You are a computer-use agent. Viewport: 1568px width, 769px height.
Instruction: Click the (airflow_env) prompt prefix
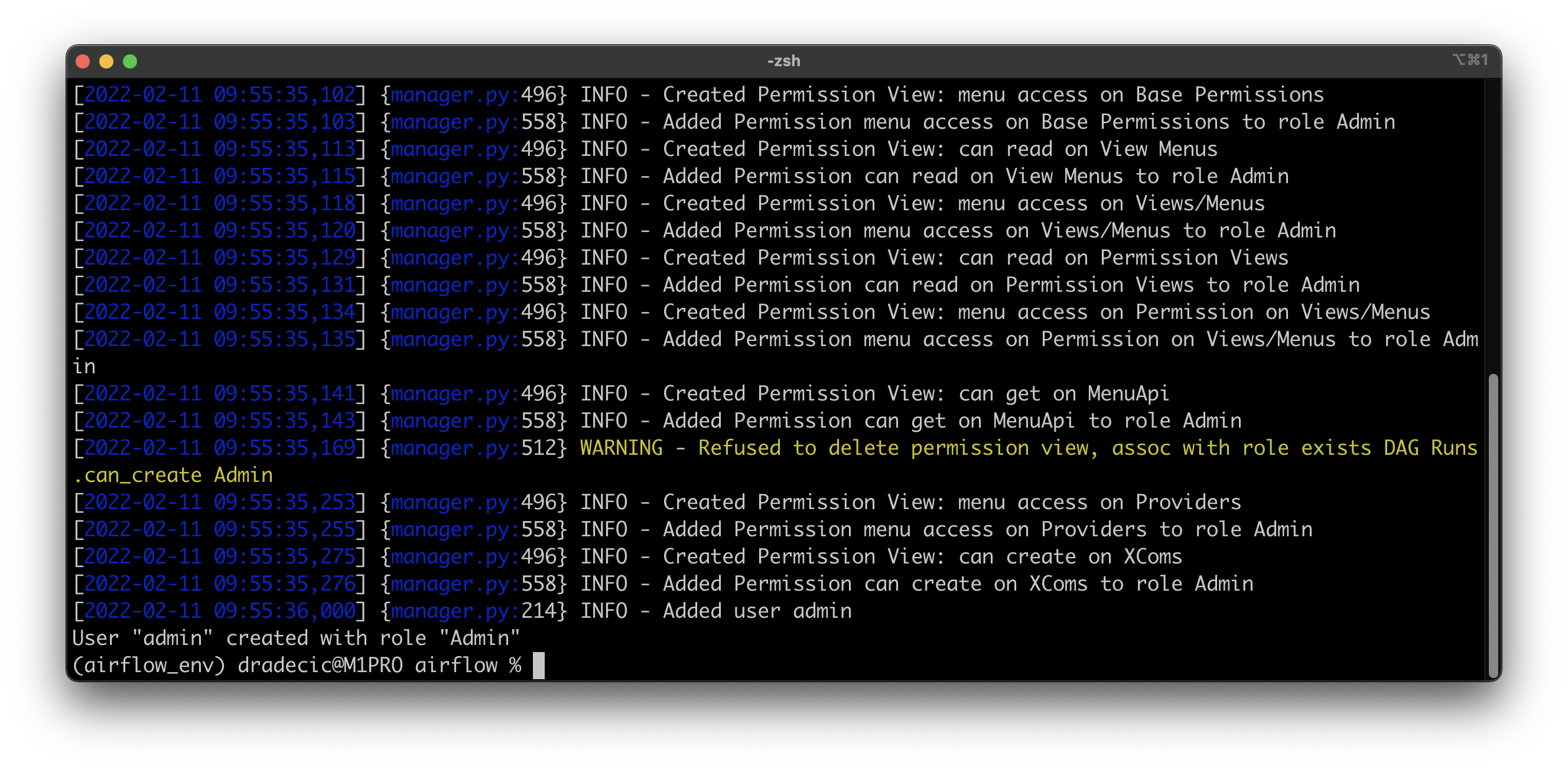click(x=148, y=664)
